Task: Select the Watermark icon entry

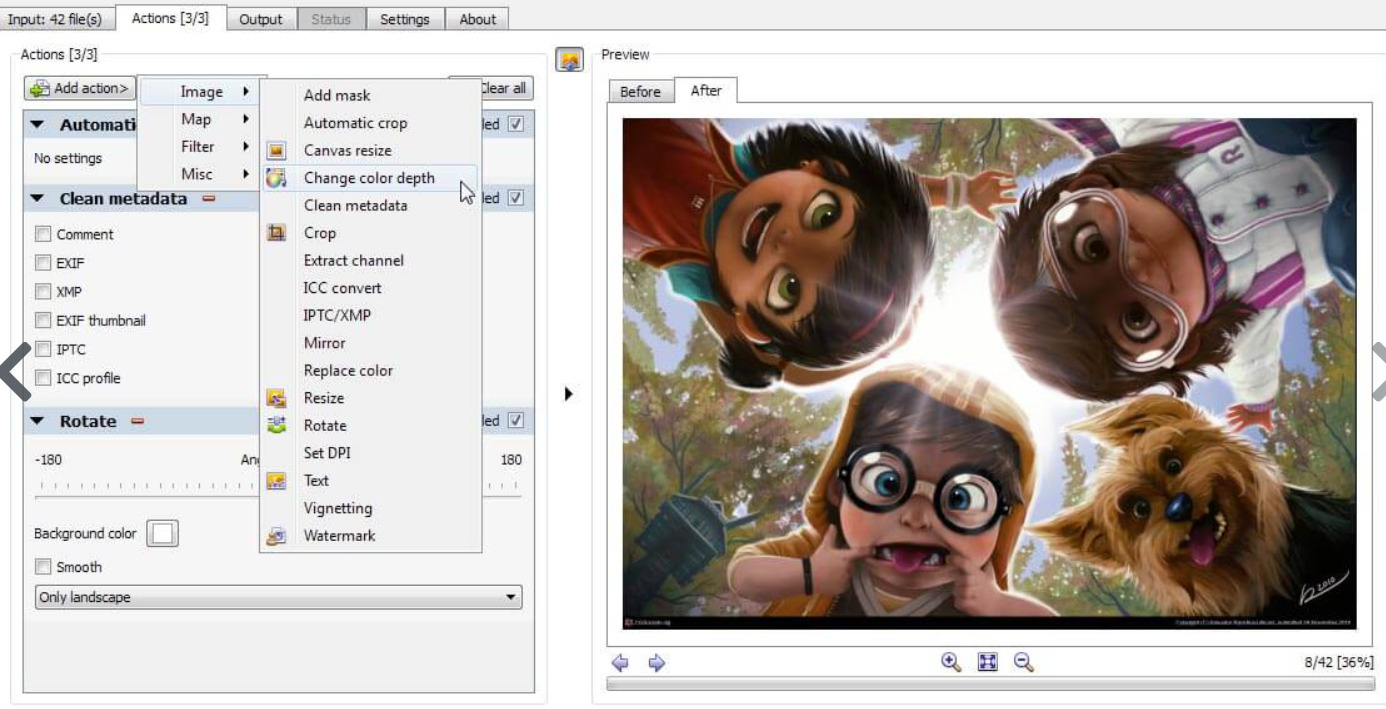Action: pos(277,536)
